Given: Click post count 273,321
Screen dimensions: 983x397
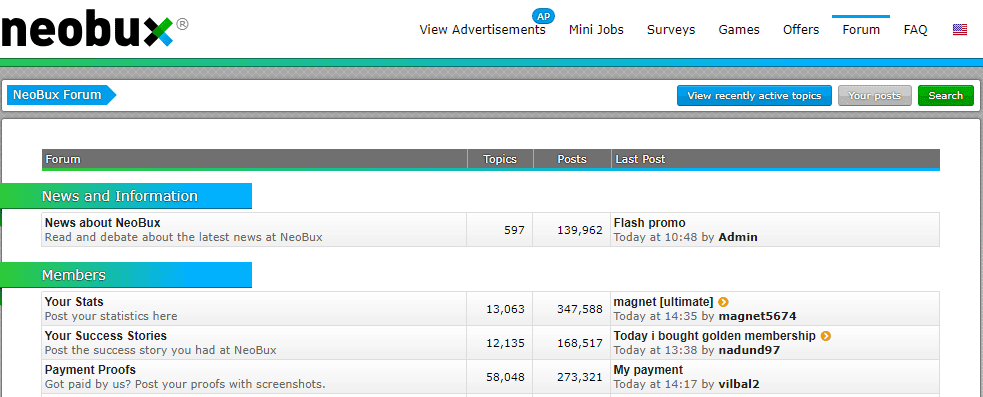Looking at the screenshot, I should pos(580,377).
